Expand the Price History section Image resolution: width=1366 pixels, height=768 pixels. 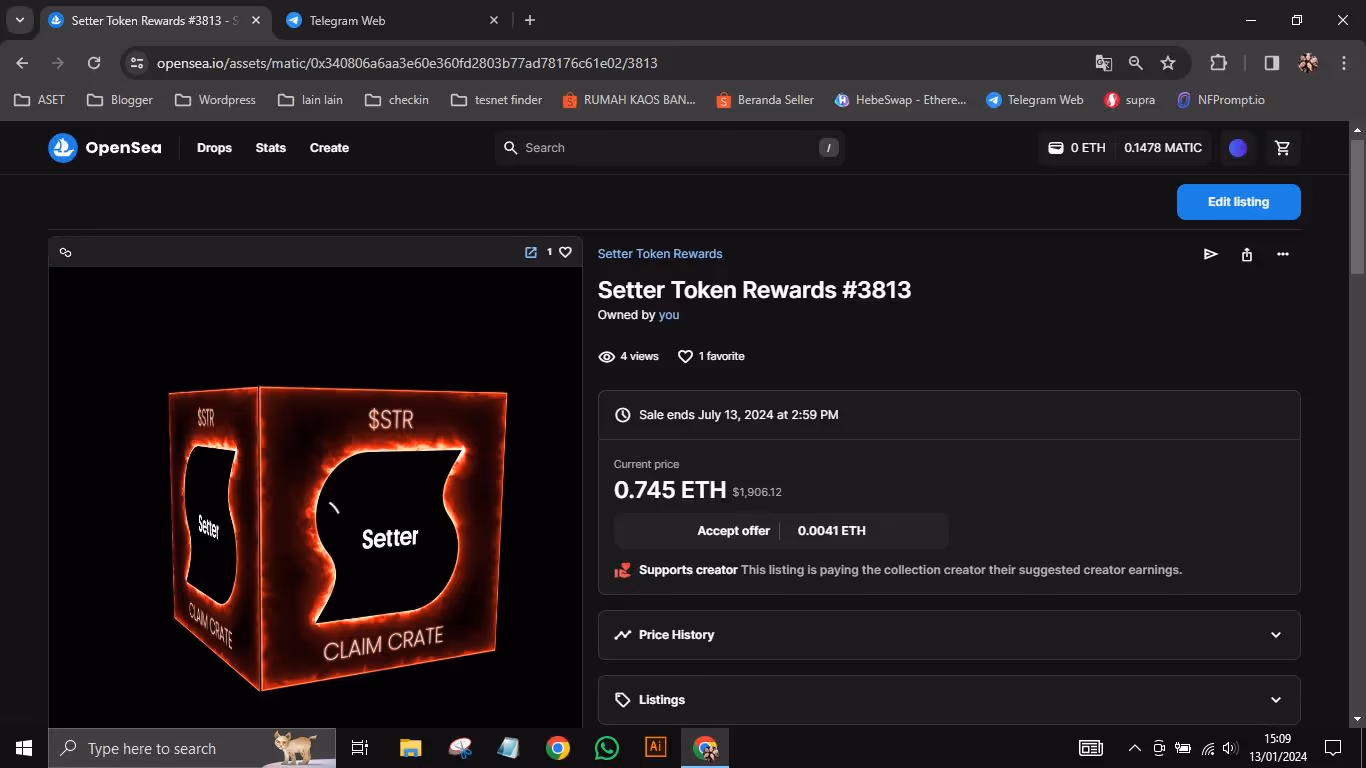(x=948, y=635)
